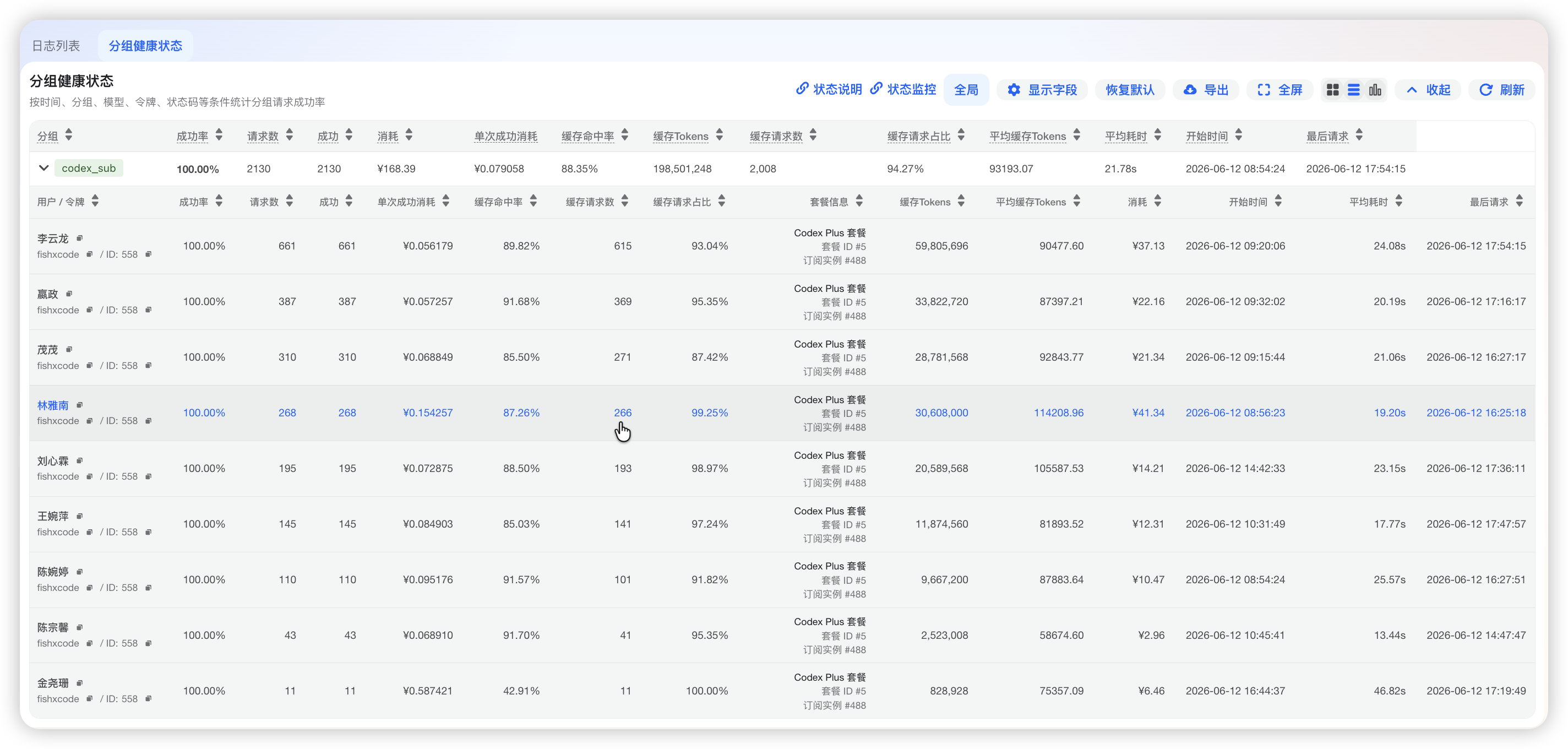Sort top table by 消耗
1568x749 pixels.
click(x=409, y=135)
